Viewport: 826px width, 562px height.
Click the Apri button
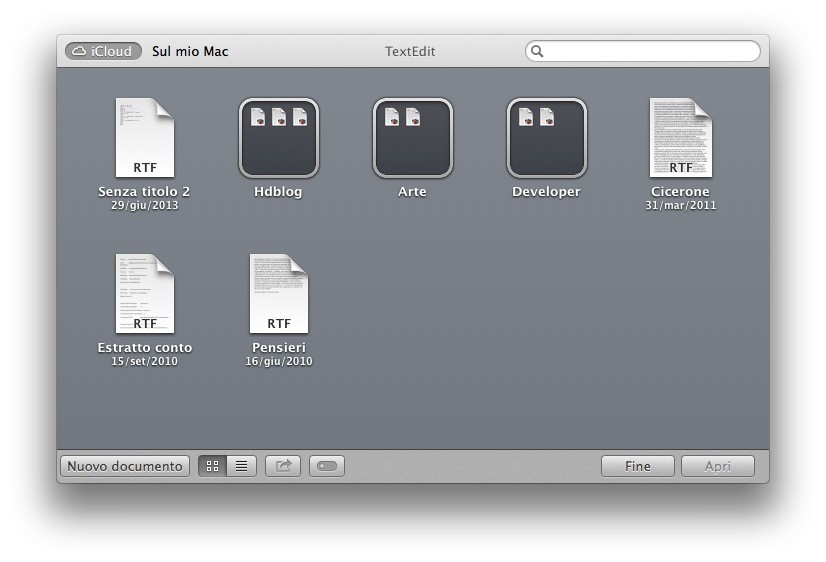click(717, 466)
